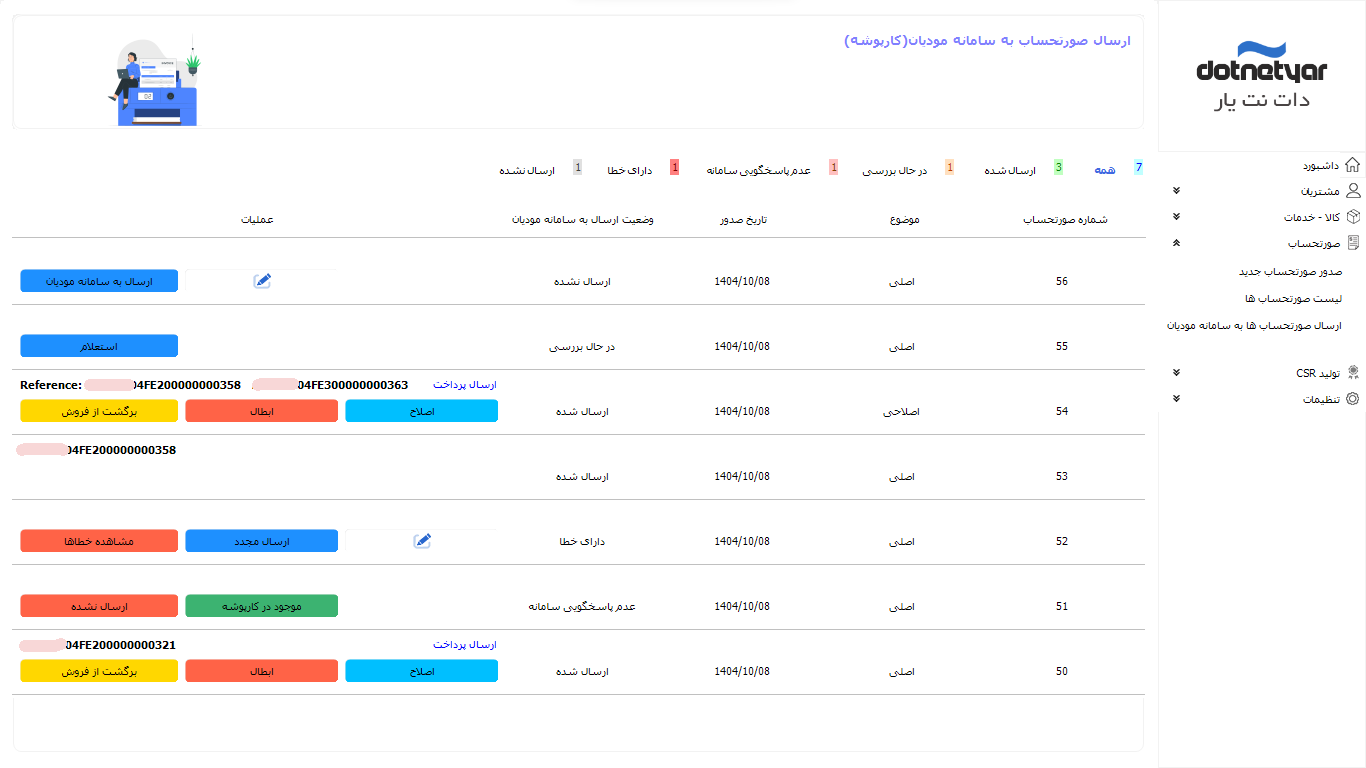Collapse the invoice menu chevron

(1176, 243)
